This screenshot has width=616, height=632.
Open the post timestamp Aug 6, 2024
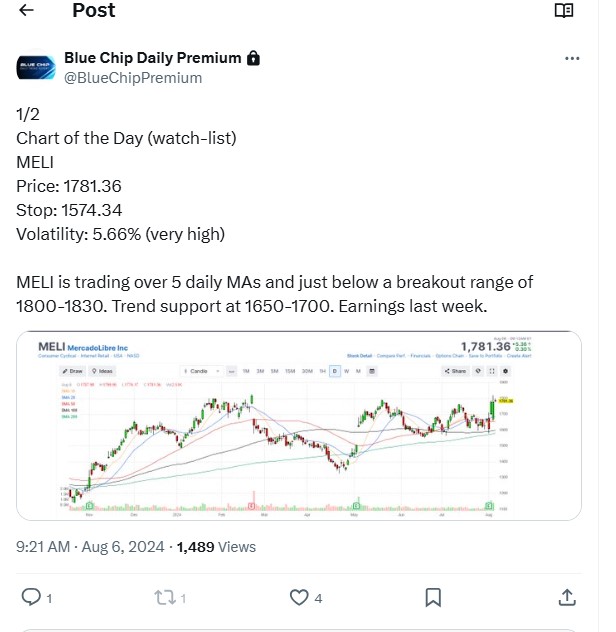tap(123, 547)
